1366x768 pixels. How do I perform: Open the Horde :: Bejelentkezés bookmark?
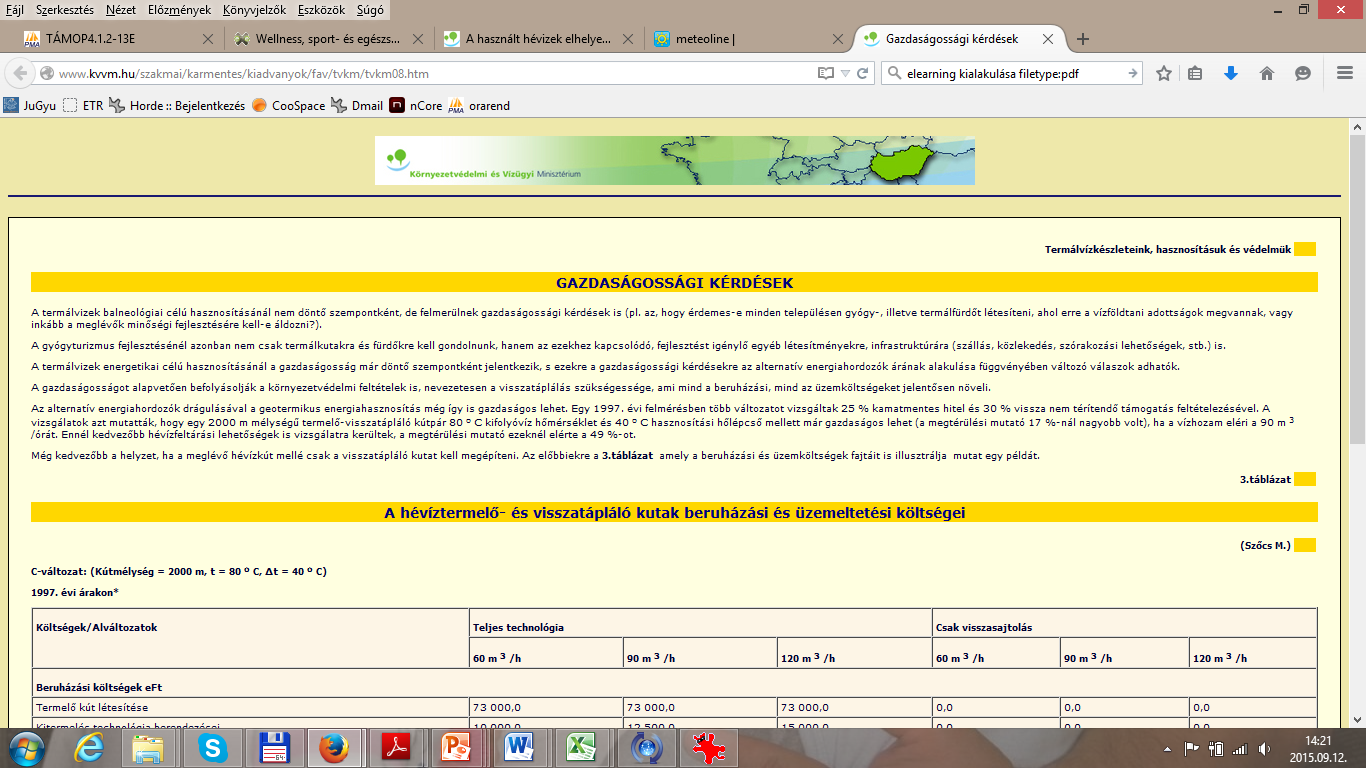coord(176,105)
